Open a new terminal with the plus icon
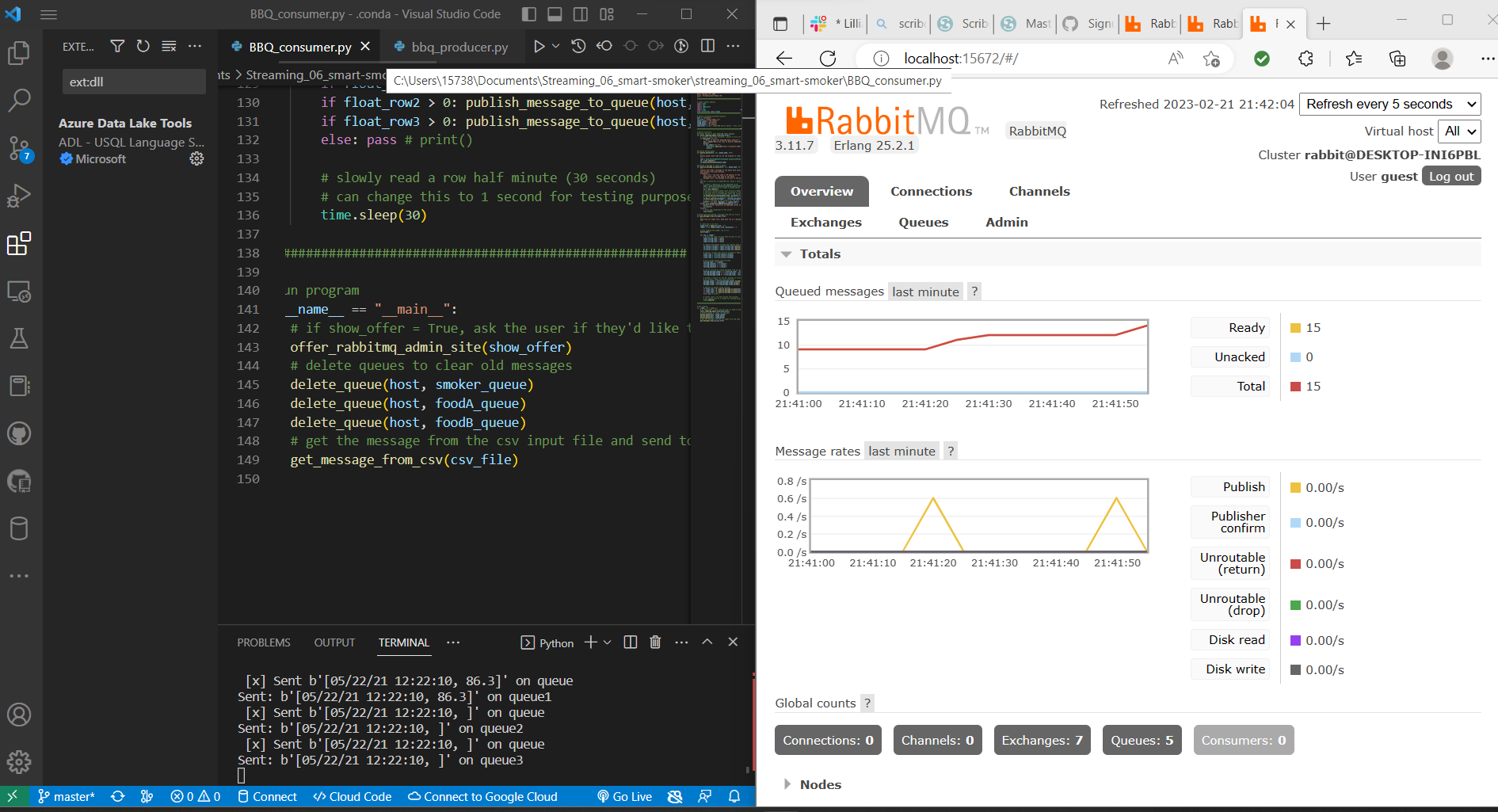The width and height of the screenshot is (1498, 812). [x=589, y=642]
